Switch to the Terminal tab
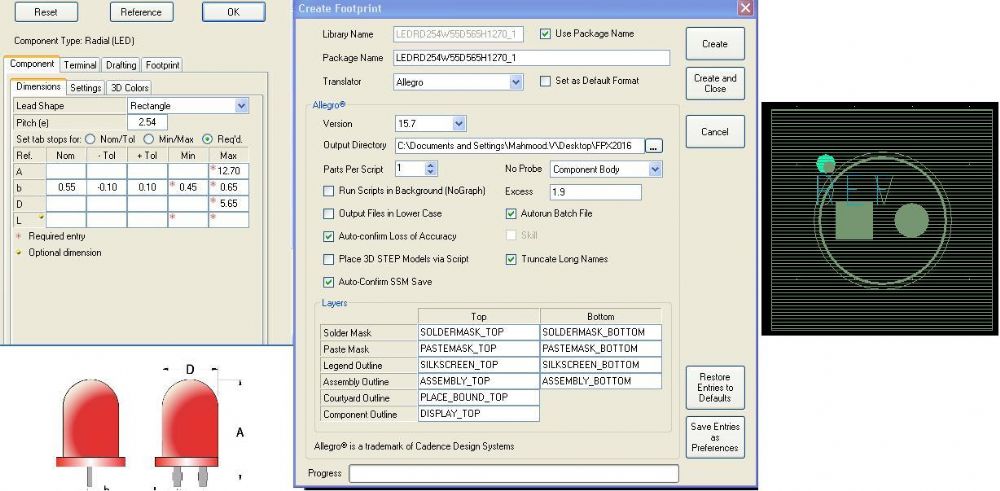Viewport: 1000px width, 491px height. [x=80, y=65]
